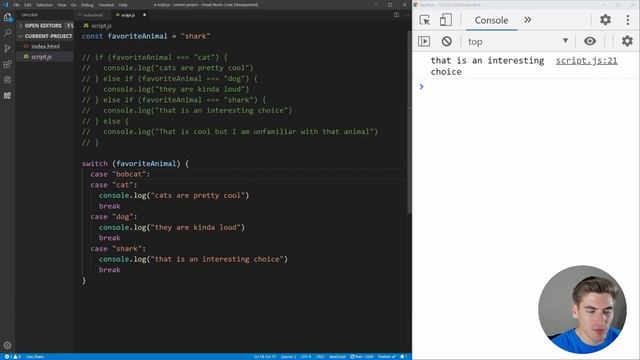Screen dimensions: 640x360
Task: Click the unsaved dot on script.js tab
Action: click(144, 15)
